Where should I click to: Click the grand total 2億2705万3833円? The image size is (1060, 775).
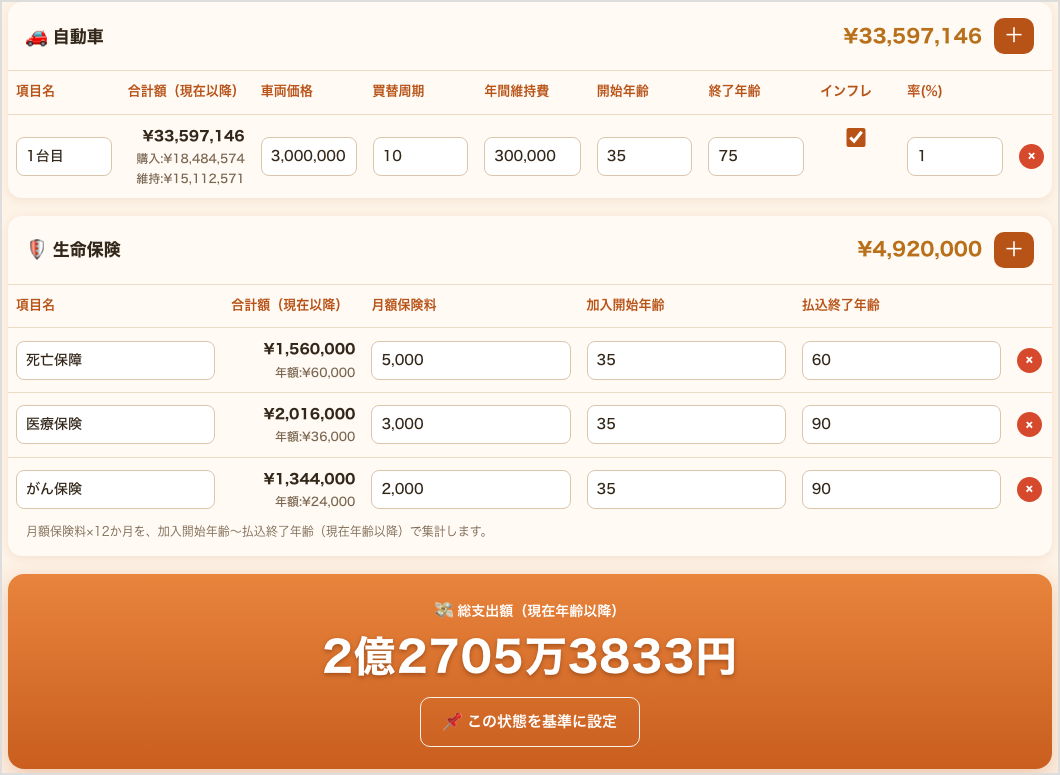529,657
